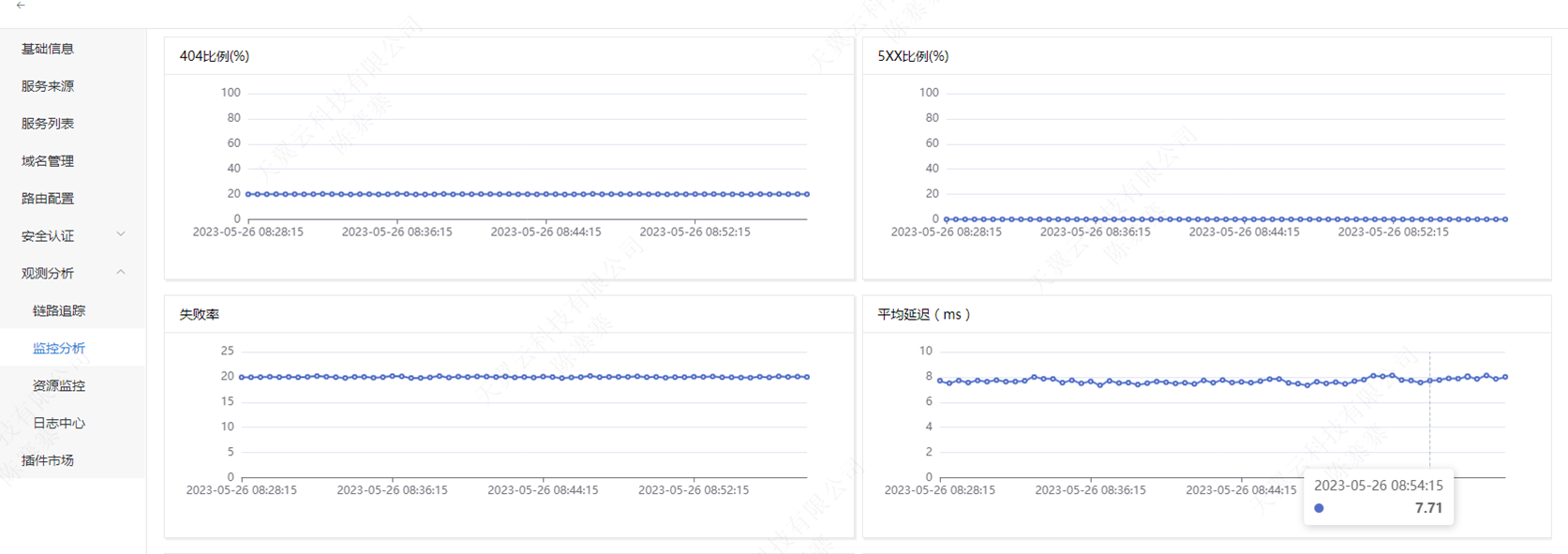Expand the 安全认证 submenu chevron

120,234
